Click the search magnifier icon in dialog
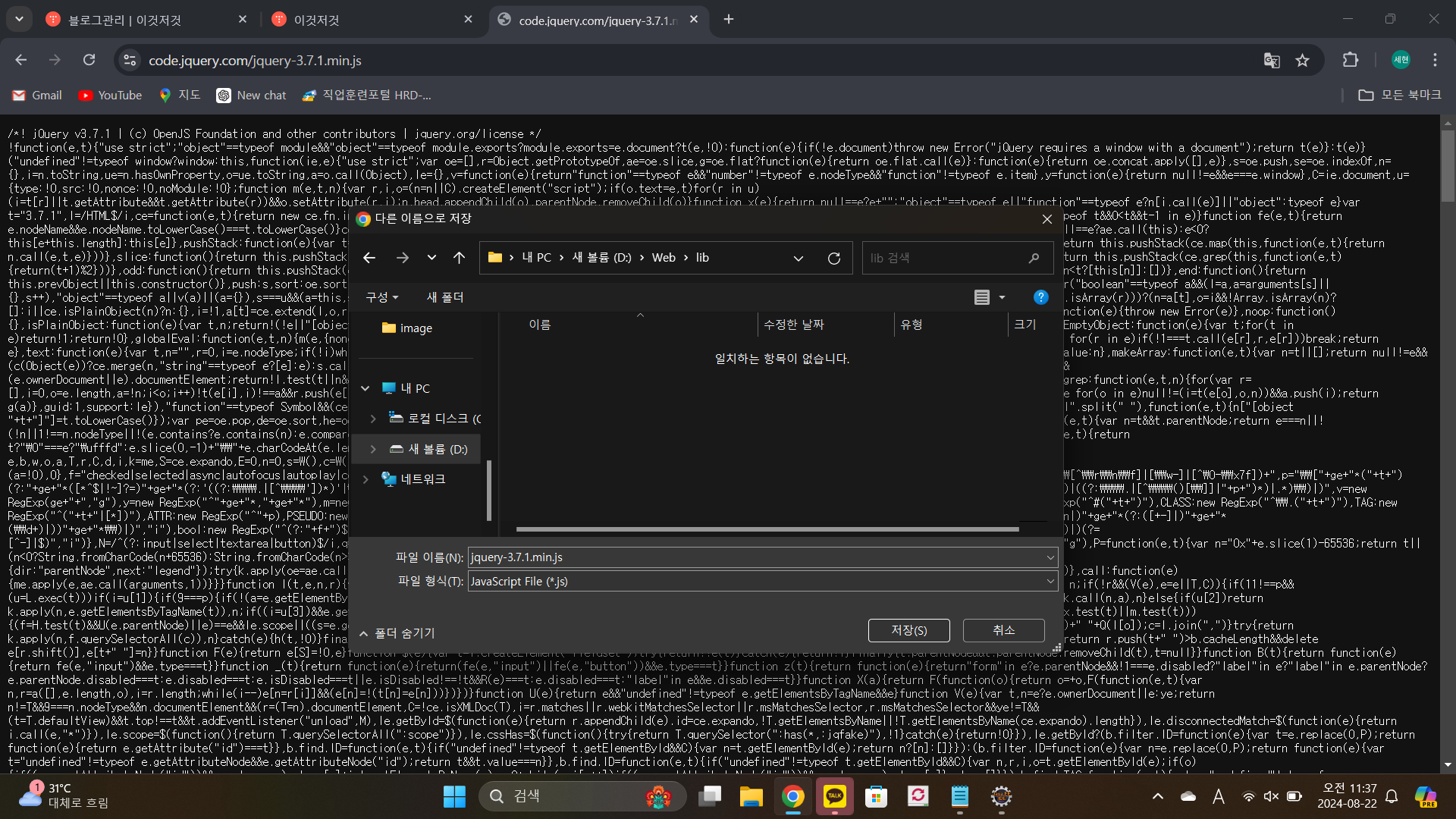The width and height of the screenshot is (1456, 819). (x=1034, y=258)
